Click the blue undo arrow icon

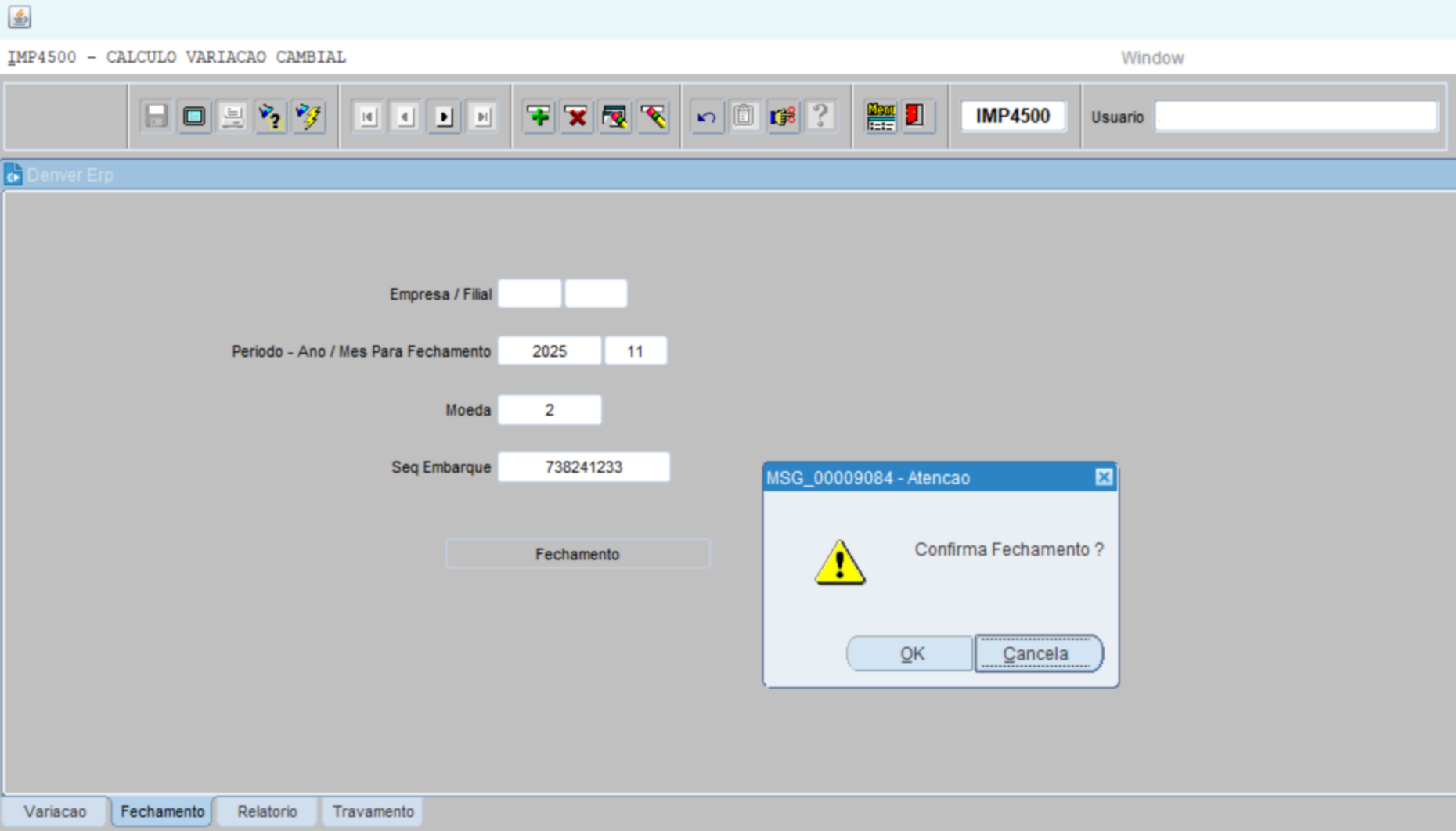[706, 117]
